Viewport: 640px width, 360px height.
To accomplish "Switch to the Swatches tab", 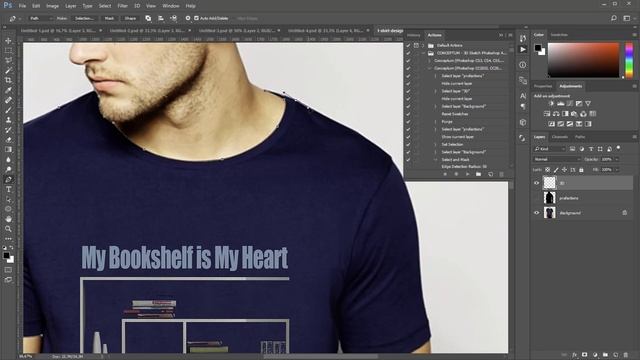I will (559, 35).
